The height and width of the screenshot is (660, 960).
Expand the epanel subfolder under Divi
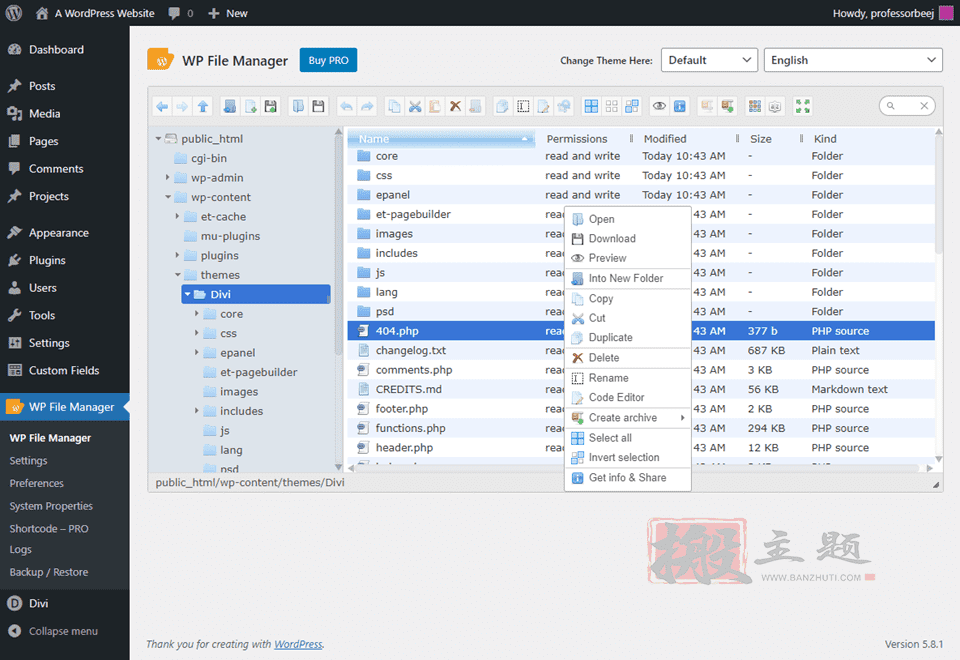point(197,353)
